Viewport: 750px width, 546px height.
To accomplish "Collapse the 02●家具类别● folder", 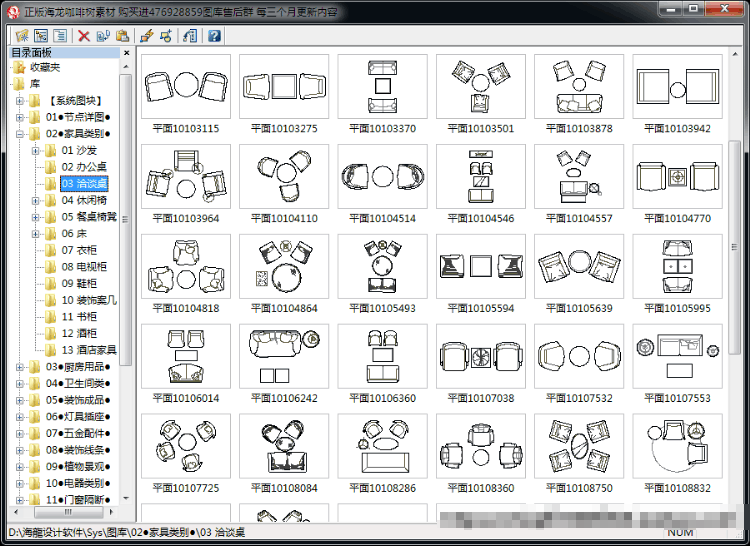I will (20, 134).
